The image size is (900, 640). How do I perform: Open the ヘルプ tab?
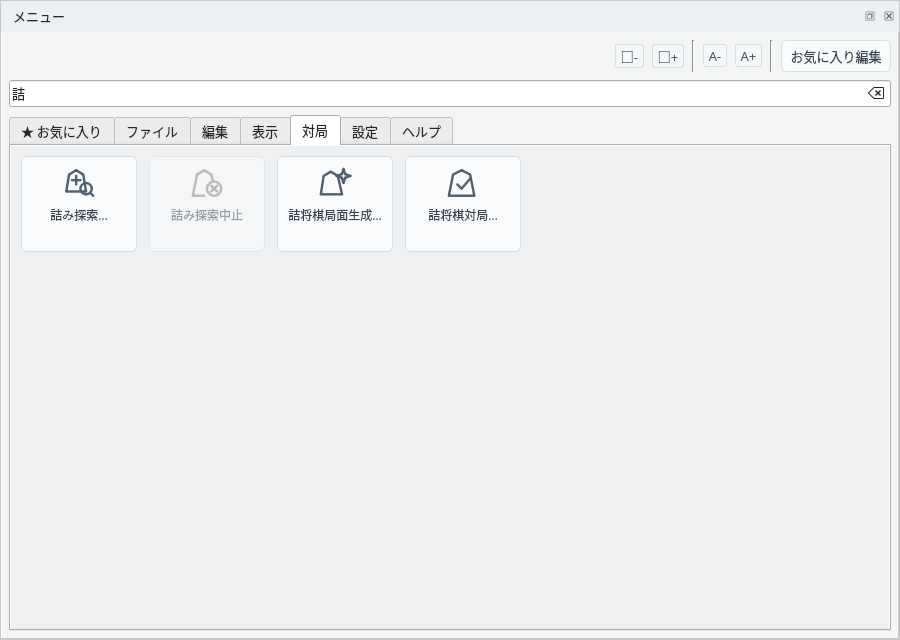(x=421, y=131)
